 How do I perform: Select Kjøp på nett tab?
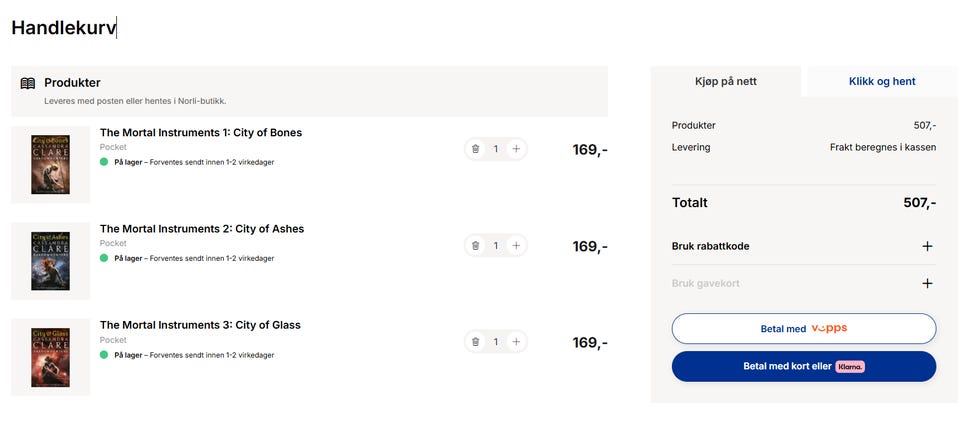tap(726, 81)
